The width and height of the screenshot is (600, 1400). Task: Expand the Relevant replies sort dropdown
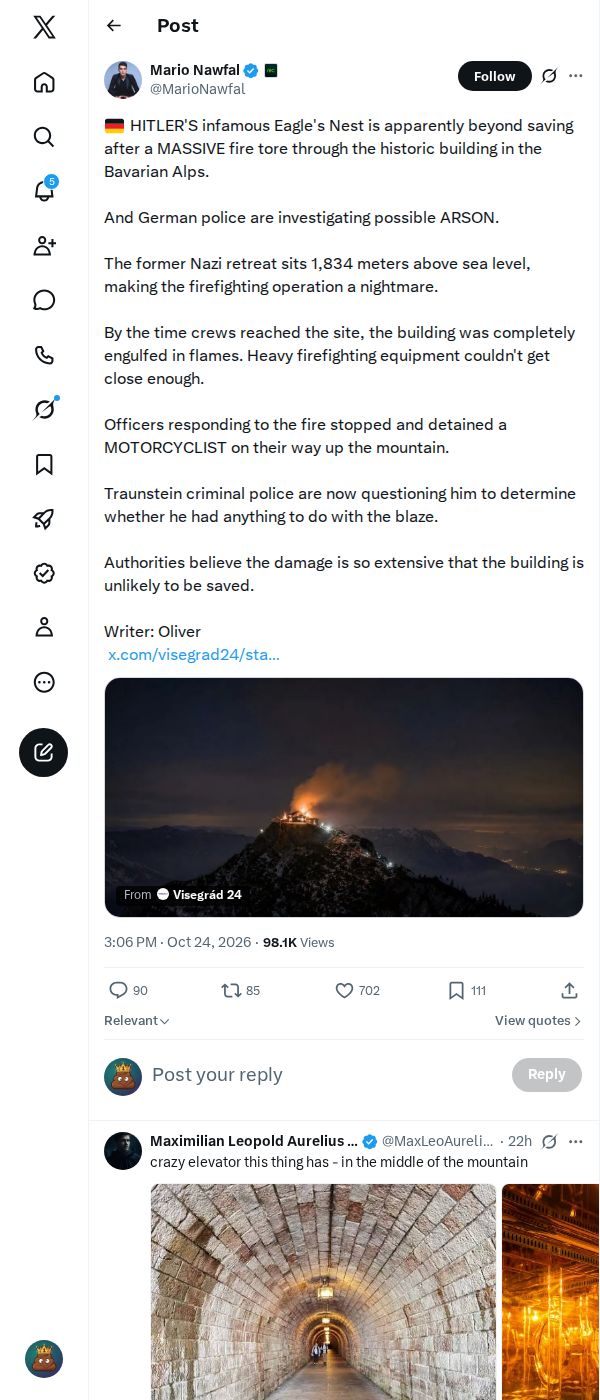(x=137, y=1021)
